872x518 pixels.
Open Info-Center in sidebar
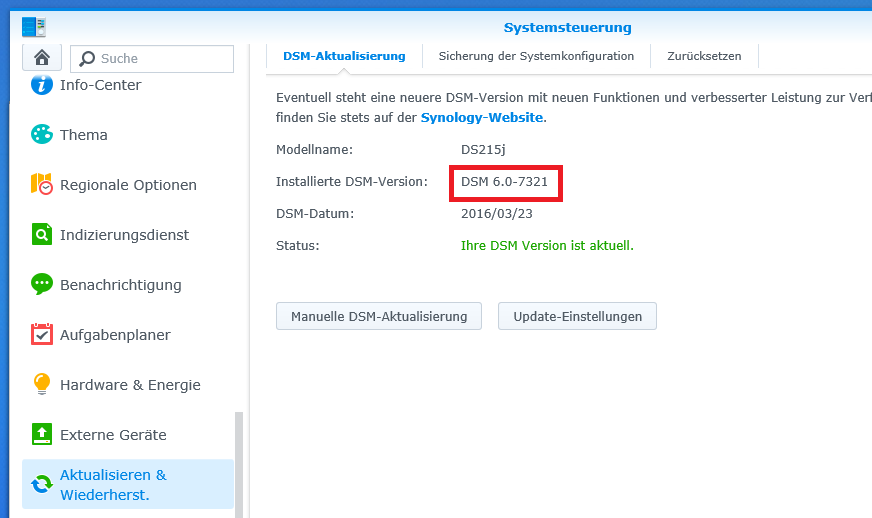tap(128, 85)
